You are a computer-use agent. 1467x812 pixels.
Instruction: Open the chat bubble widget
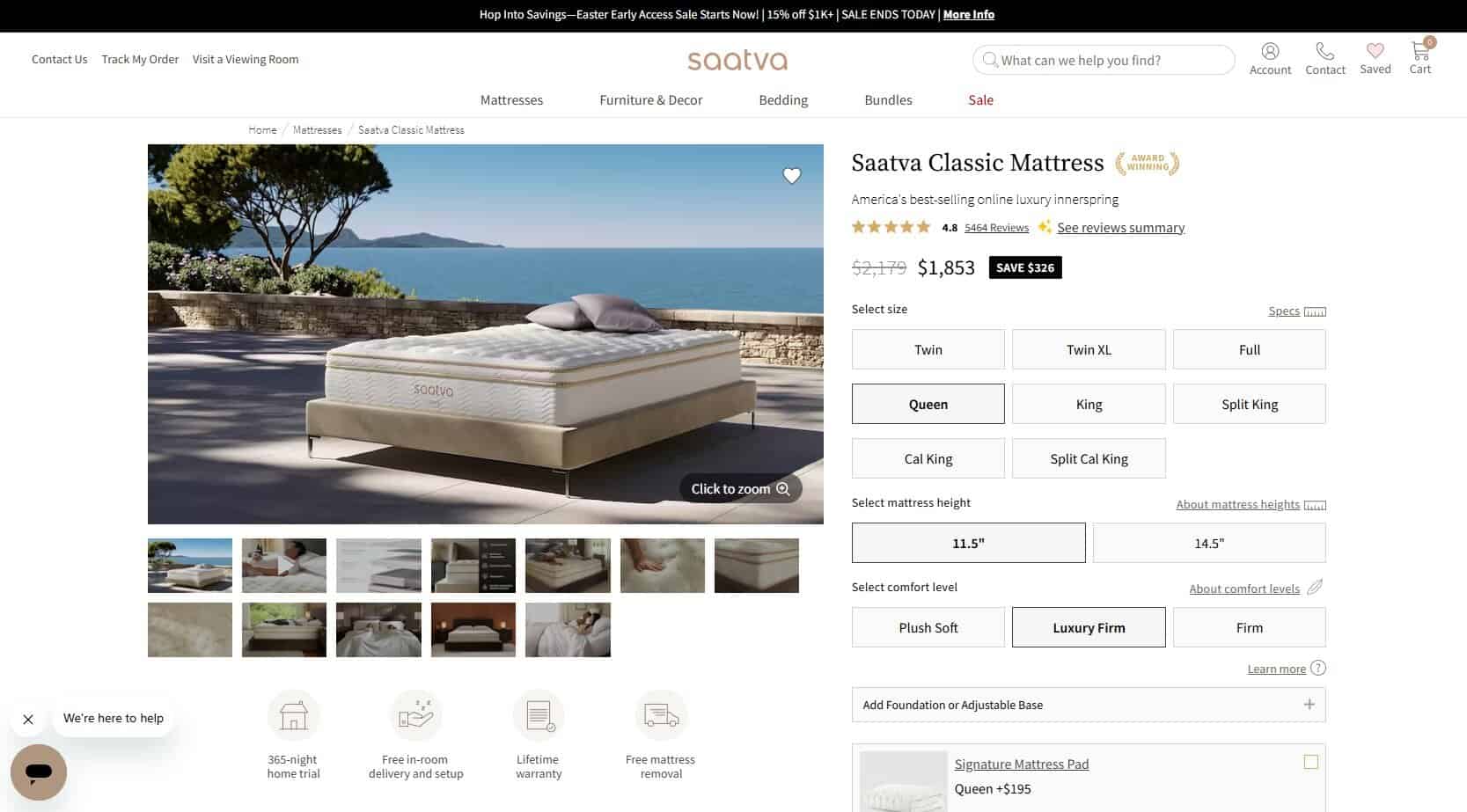39,772
